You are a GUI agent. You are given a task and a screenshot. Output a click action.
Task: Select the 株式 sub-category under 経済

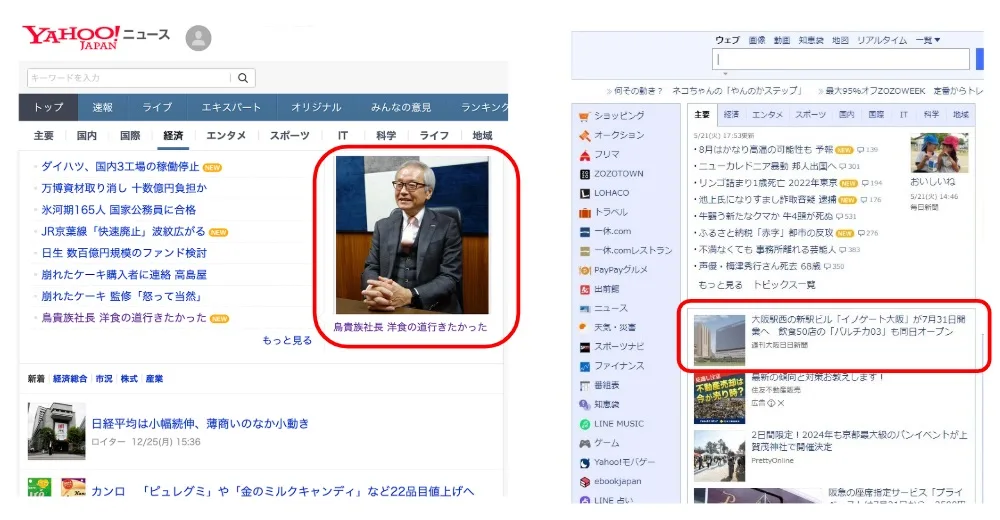coord(129,379)
